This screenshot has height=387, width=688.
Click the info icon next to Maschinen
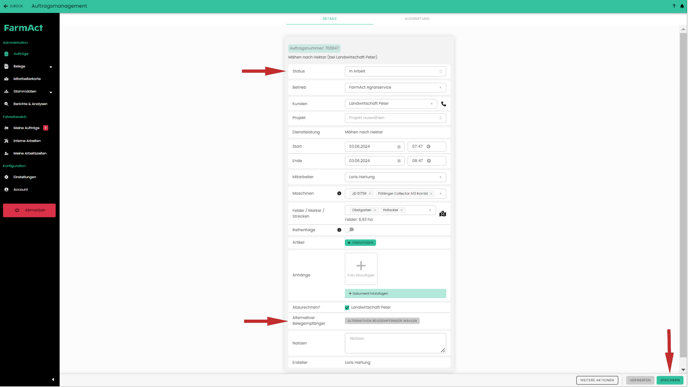tap(339, 194)
